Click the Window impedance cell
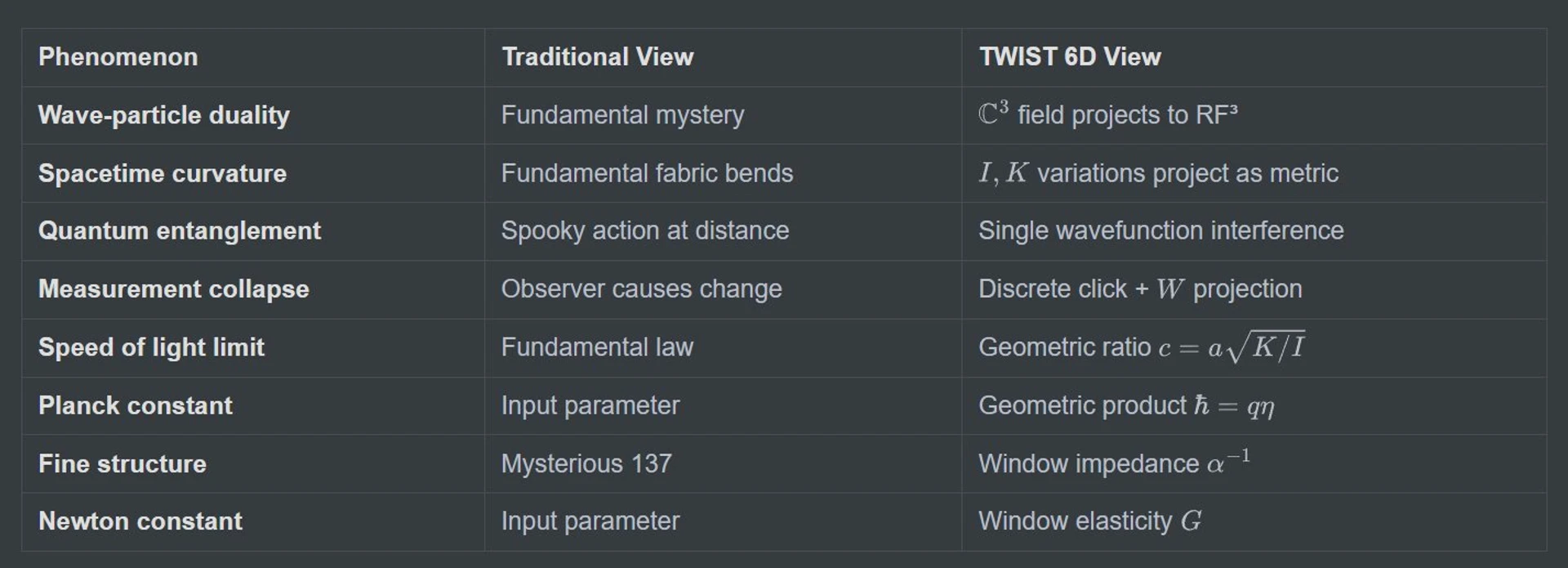Image resolution: width=1568 pixels, height=568 pixels. coord(1114,463)
